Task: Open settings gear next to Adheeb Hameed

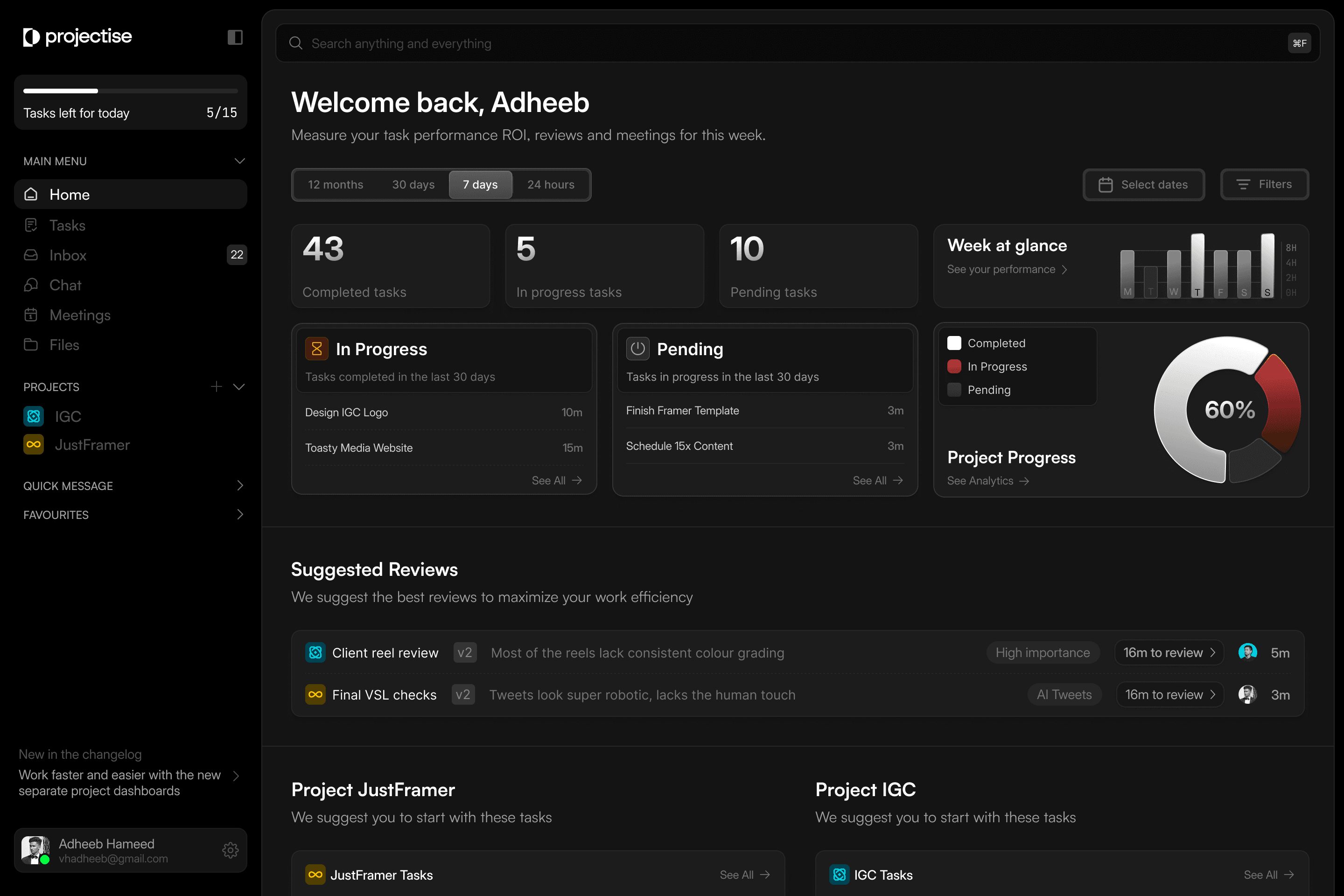Action: (x=230, y=850)
